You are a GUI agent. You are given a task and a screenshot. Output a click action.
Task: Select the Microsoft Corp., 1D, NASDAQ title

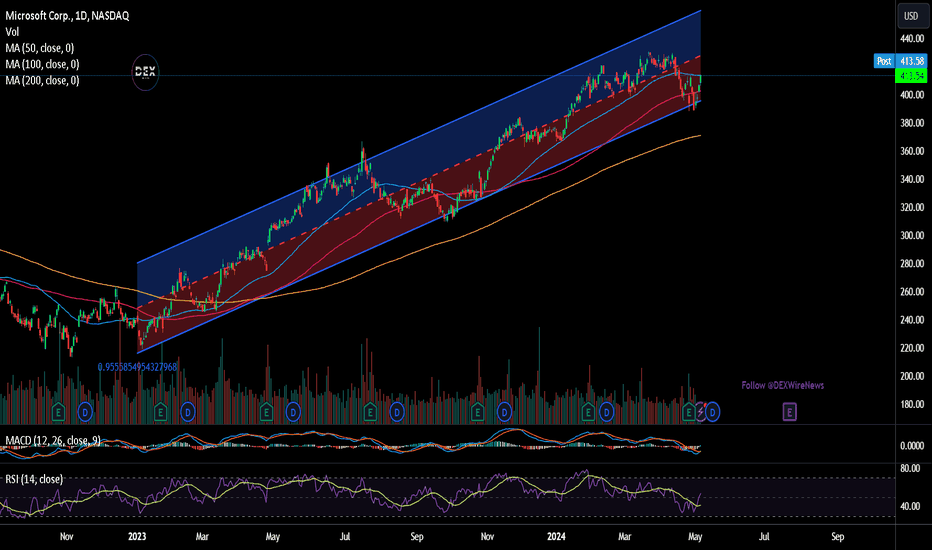(67, 16)
